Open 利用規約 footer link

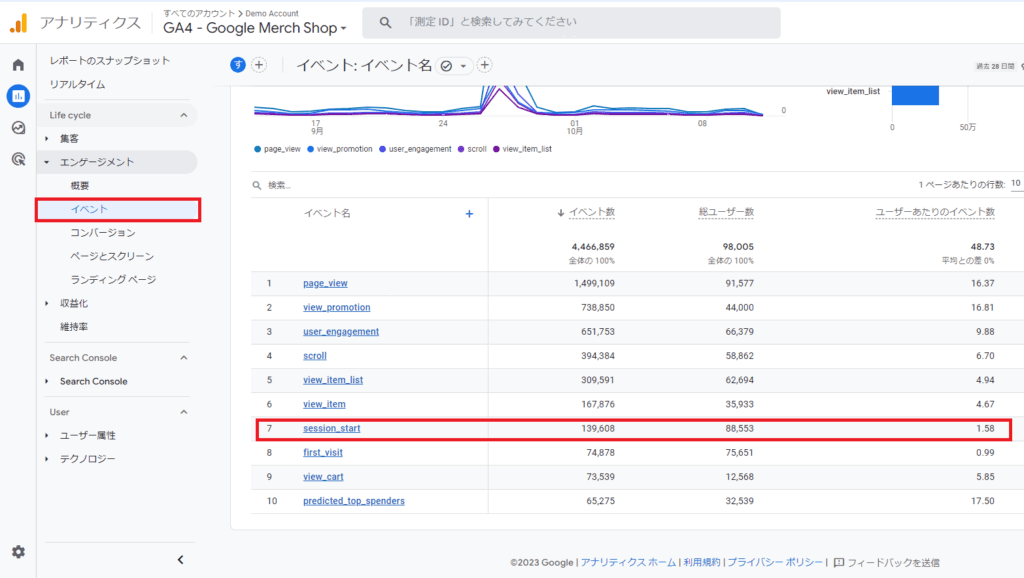click(x=701, y=562)
